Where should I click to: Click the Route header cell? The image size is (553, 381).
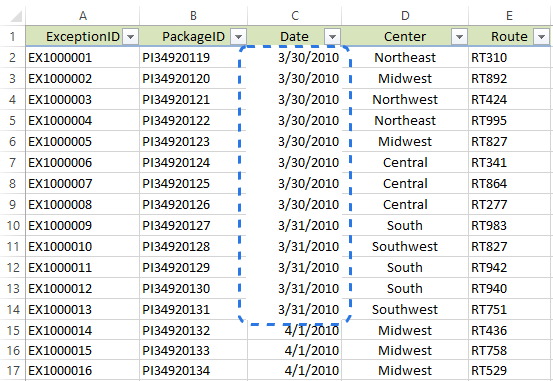[510, 37]
